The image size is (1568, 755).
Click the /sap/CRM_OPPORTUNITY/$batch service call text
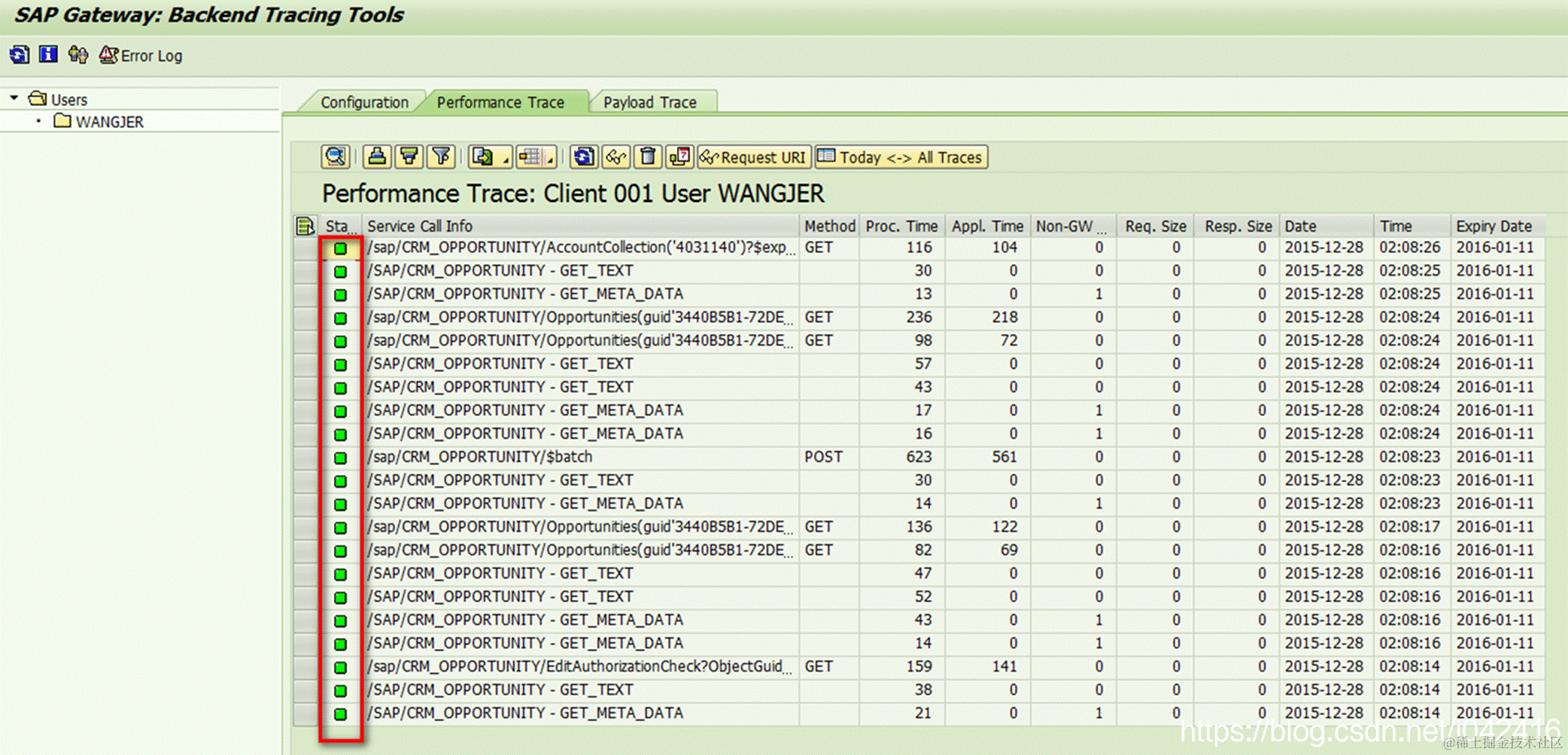[x=480, y=457]
